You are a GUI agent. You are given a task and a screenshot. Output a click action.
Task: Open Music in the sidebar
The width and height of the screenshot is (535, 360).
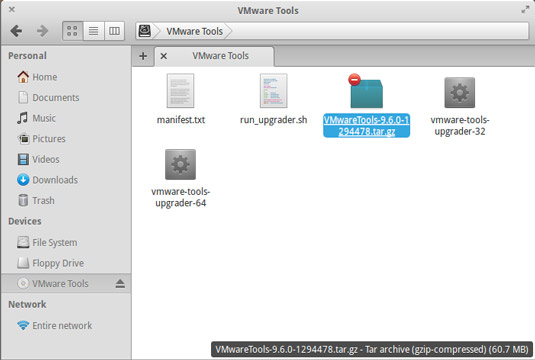(66, 118)
